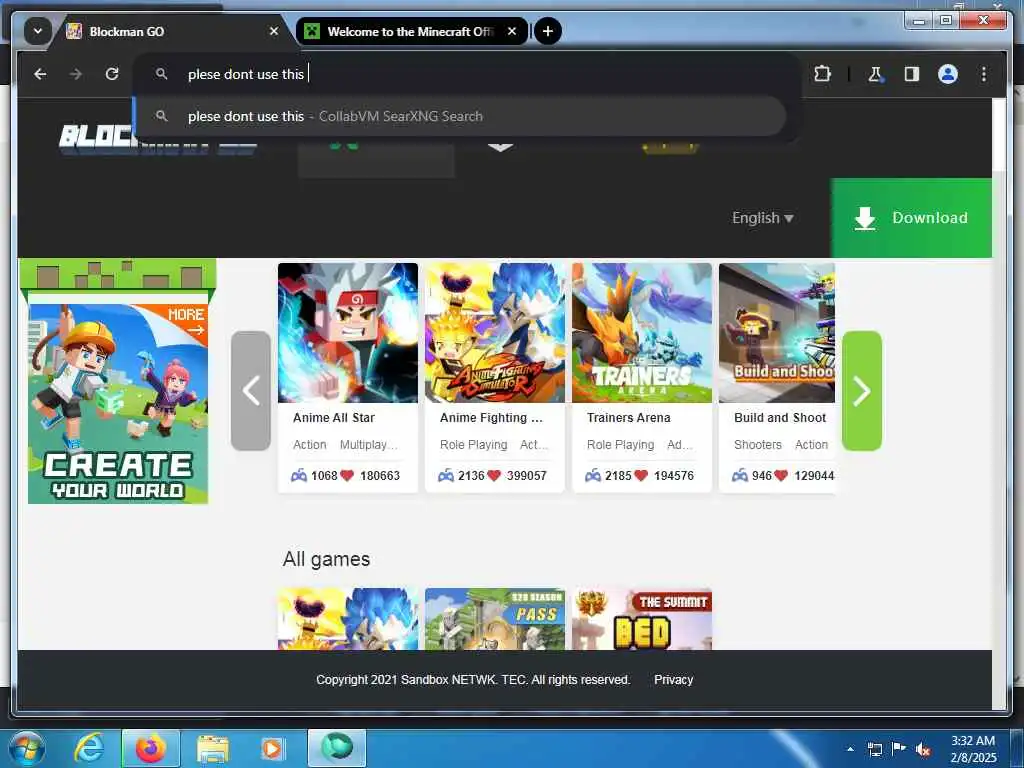1024x768 pixels.
Task: Open the Anime Fighting Simulator thumbnail in carousel
Action: [x=494, y=332]
